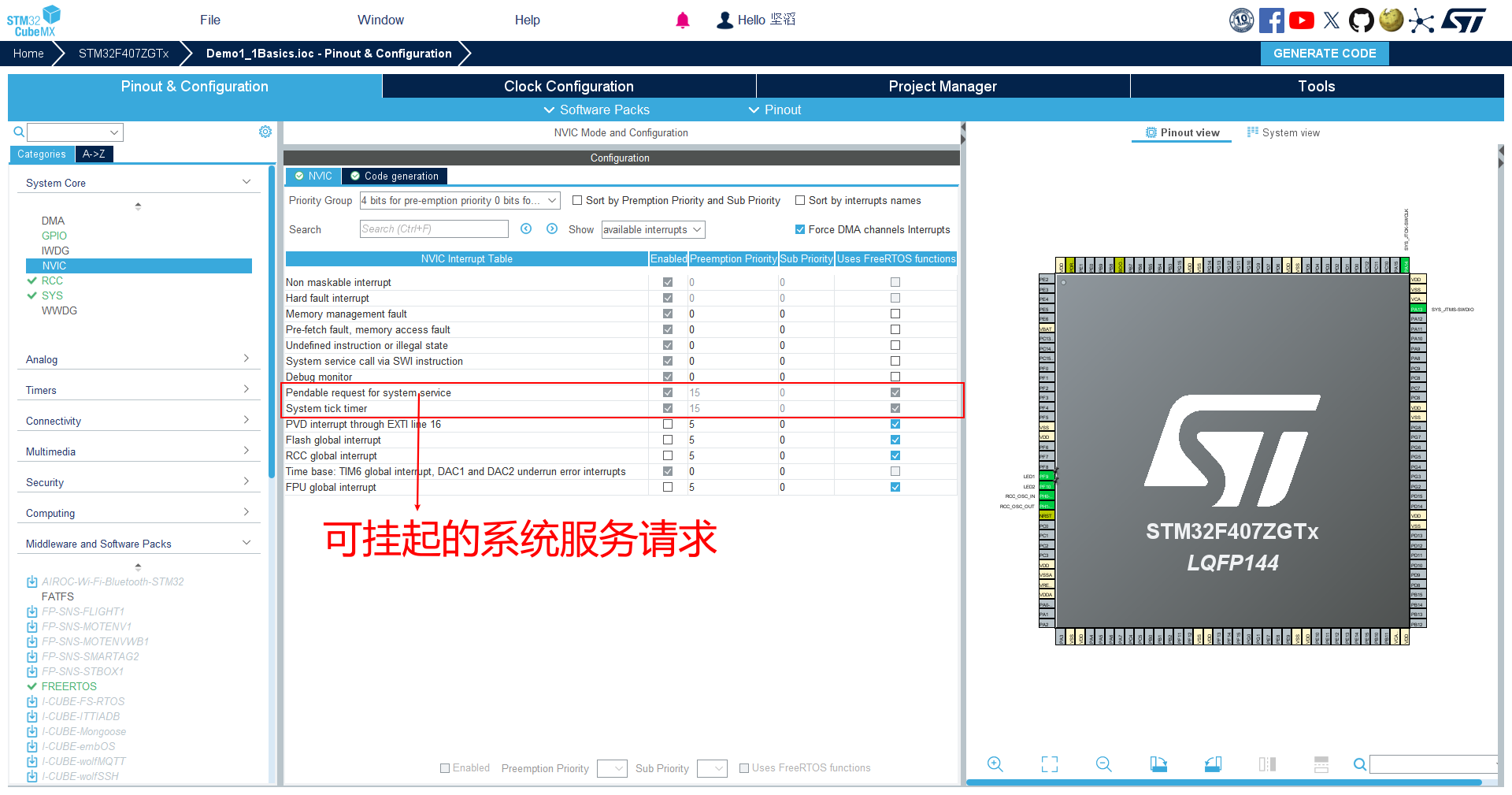
Task: Switch to System view
Action: point(1284,132)
